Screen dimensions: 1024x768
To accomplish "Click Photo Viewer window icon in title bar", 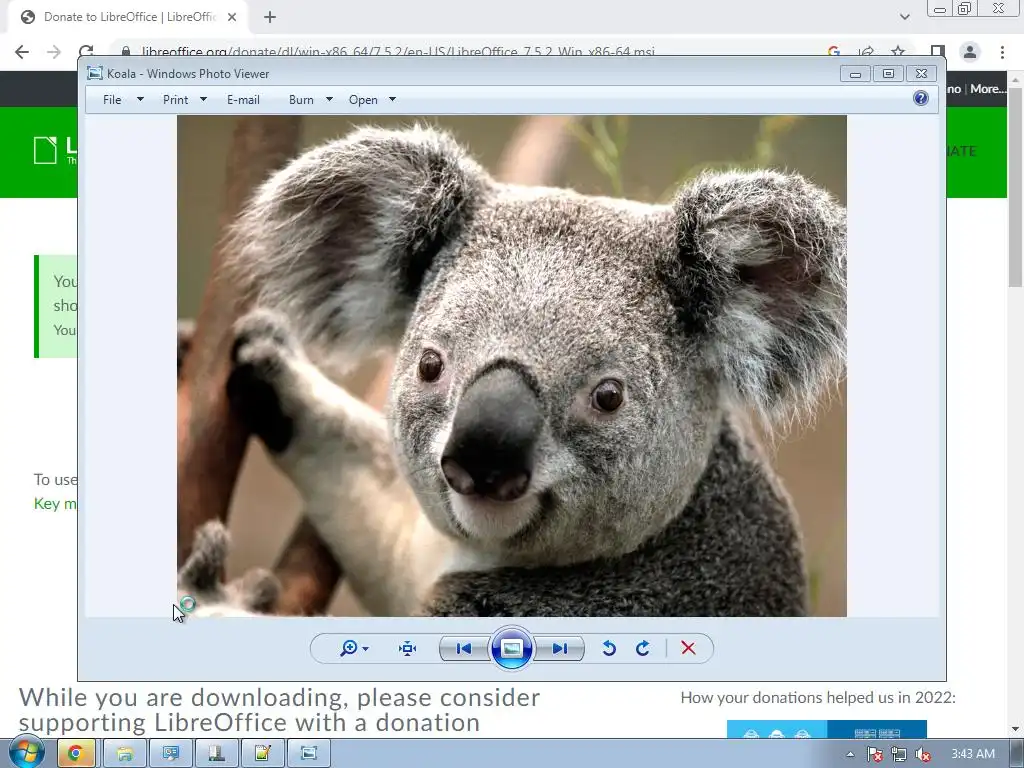I will 95,73.
